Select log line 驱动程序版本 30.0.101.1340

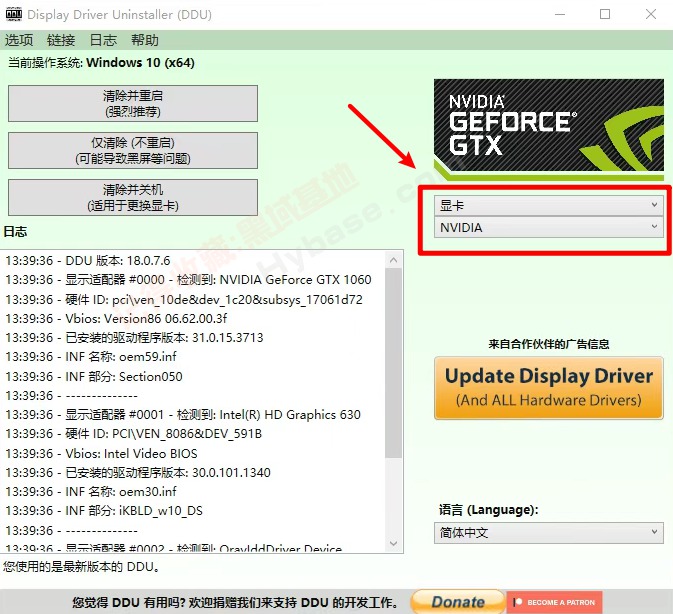click(138, 472)
